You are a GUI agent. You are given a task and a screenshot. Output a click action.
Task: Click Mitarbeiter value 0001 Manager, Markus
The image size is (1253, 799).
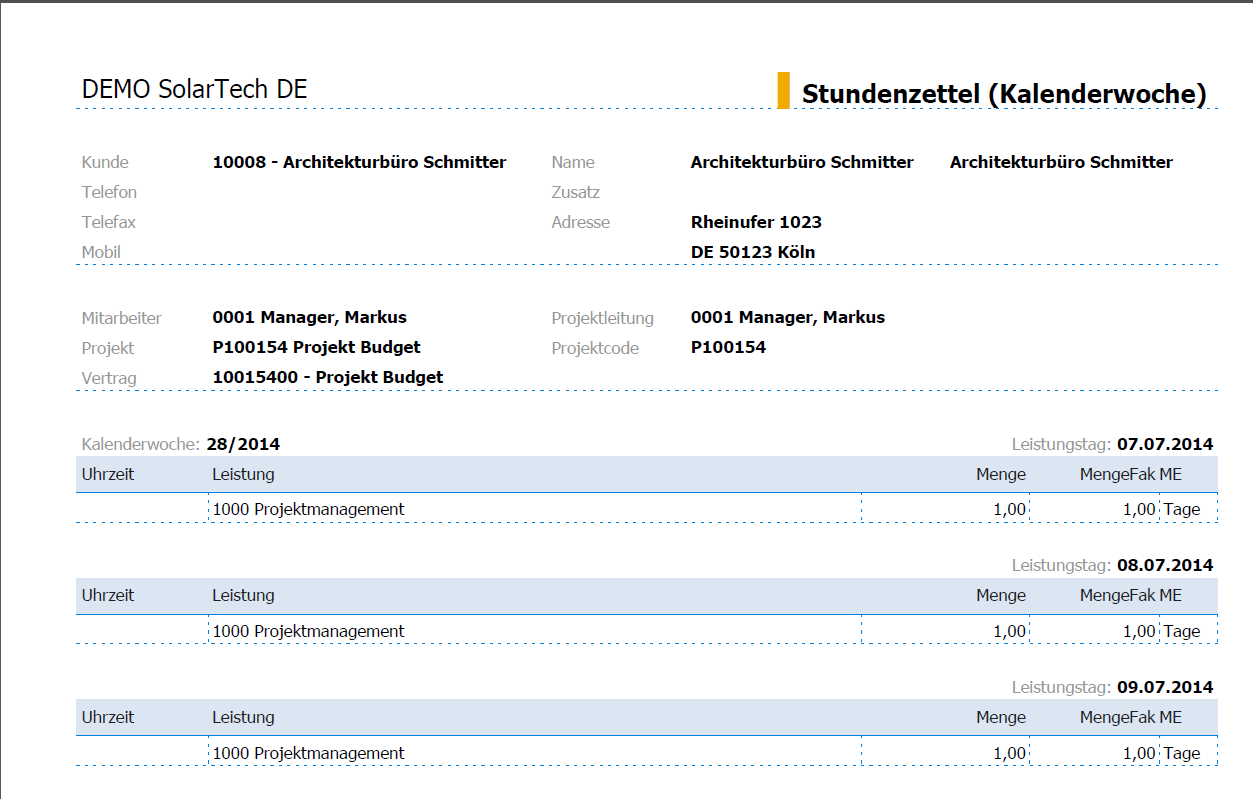(309, 317)
